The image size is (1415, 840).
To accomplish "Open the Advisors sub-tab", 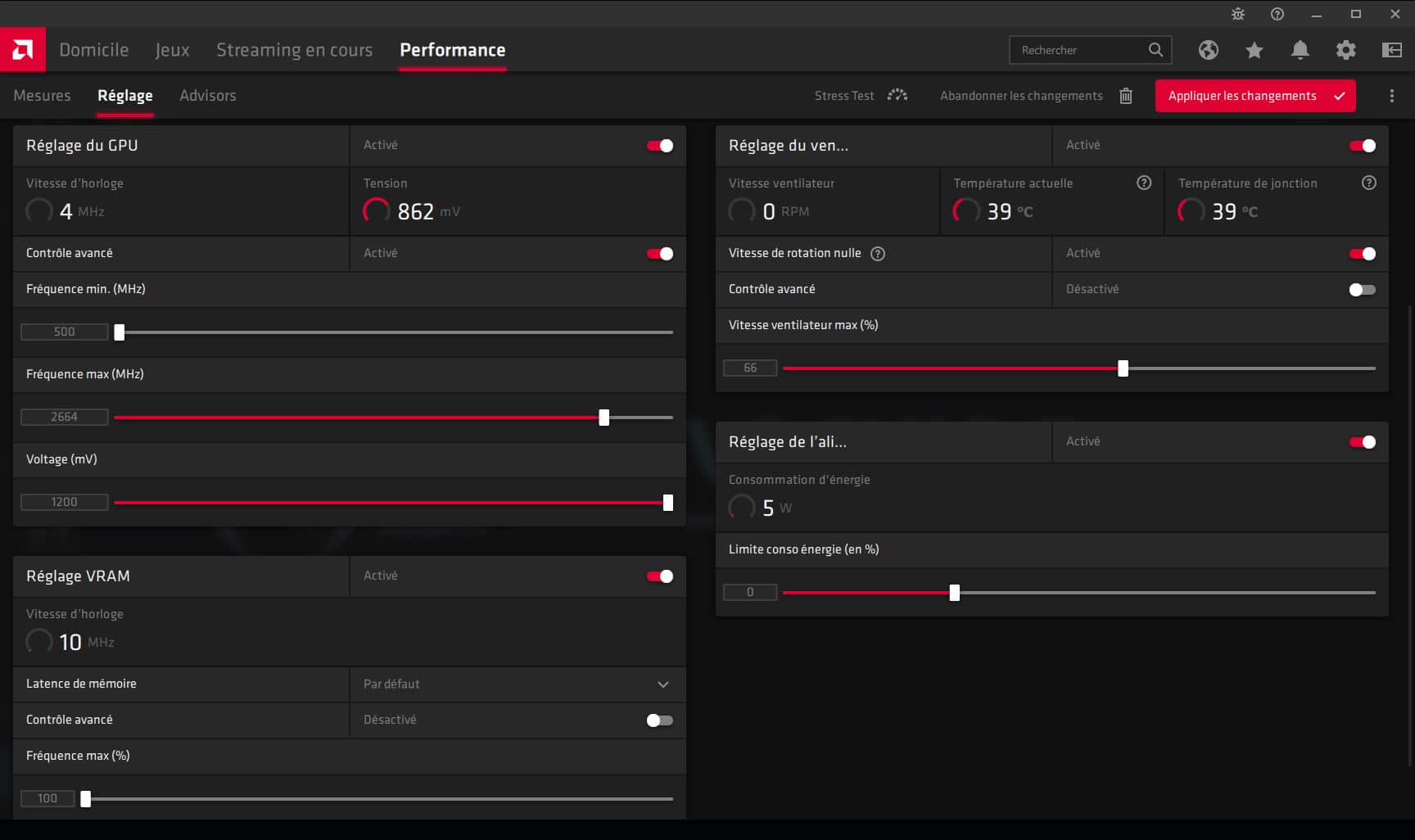I will point(208,96).
